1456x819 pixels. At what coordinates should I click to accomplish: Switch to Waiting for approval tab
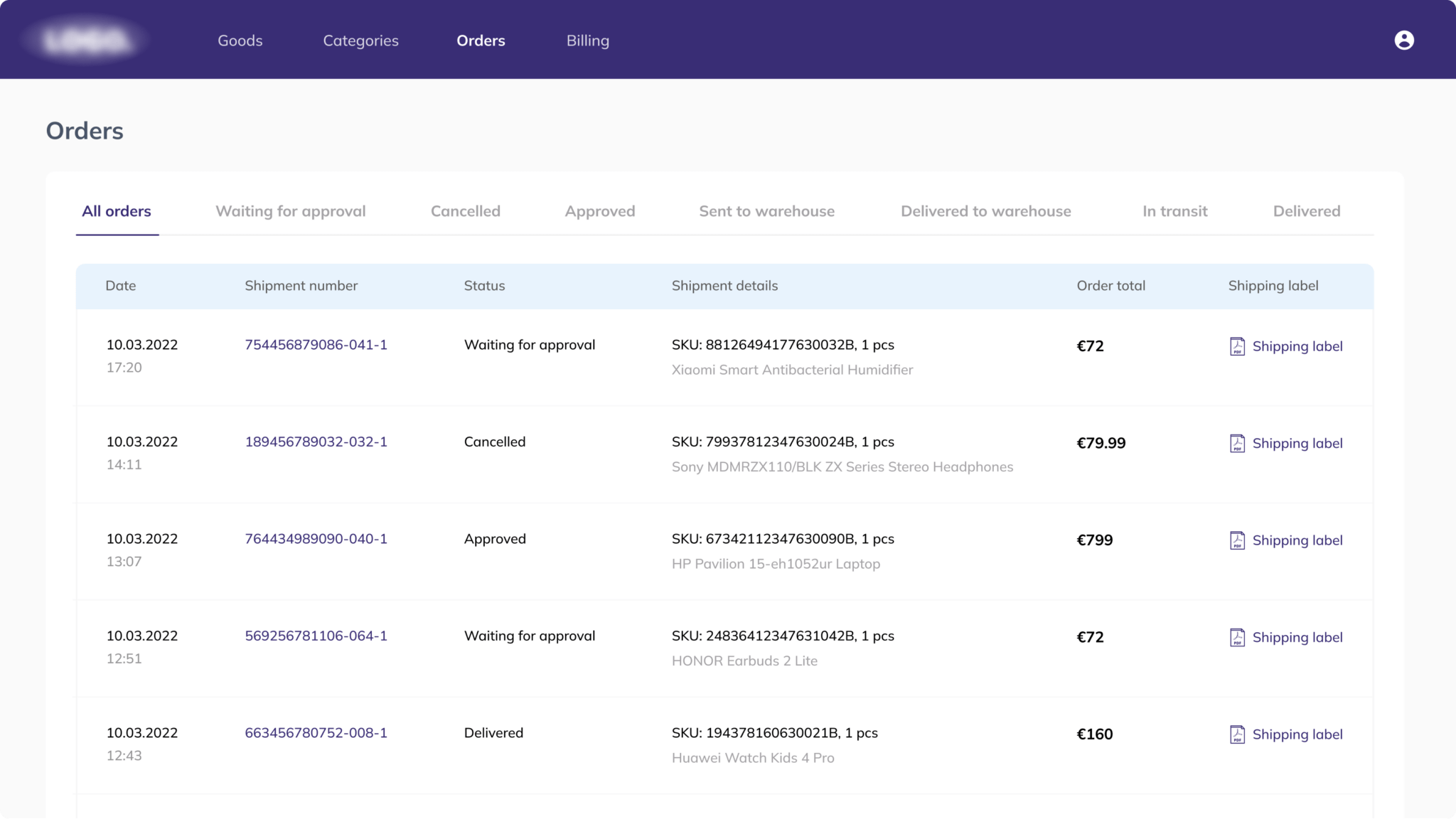290,211
